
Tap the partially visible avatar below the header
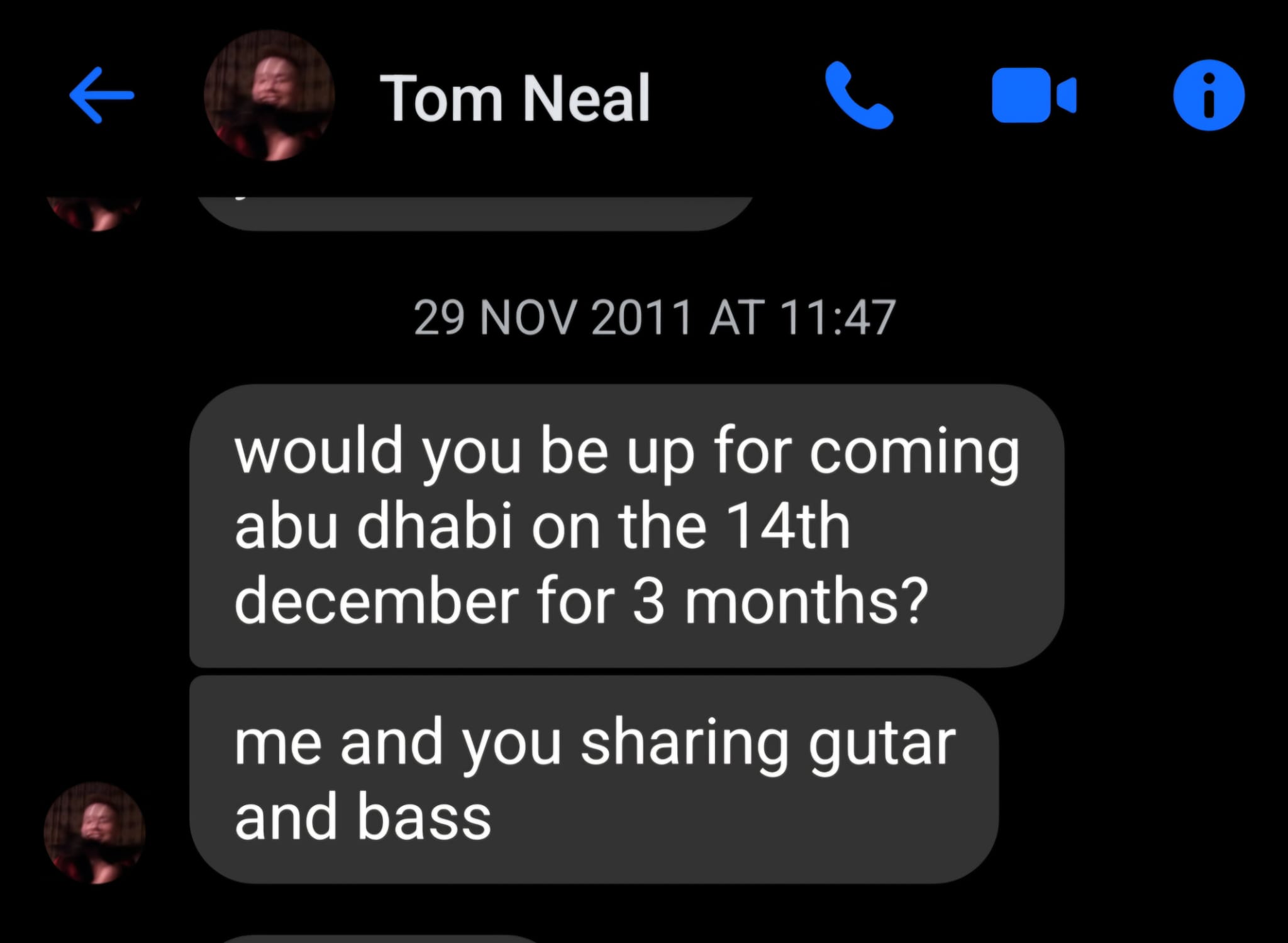point(94,211)
